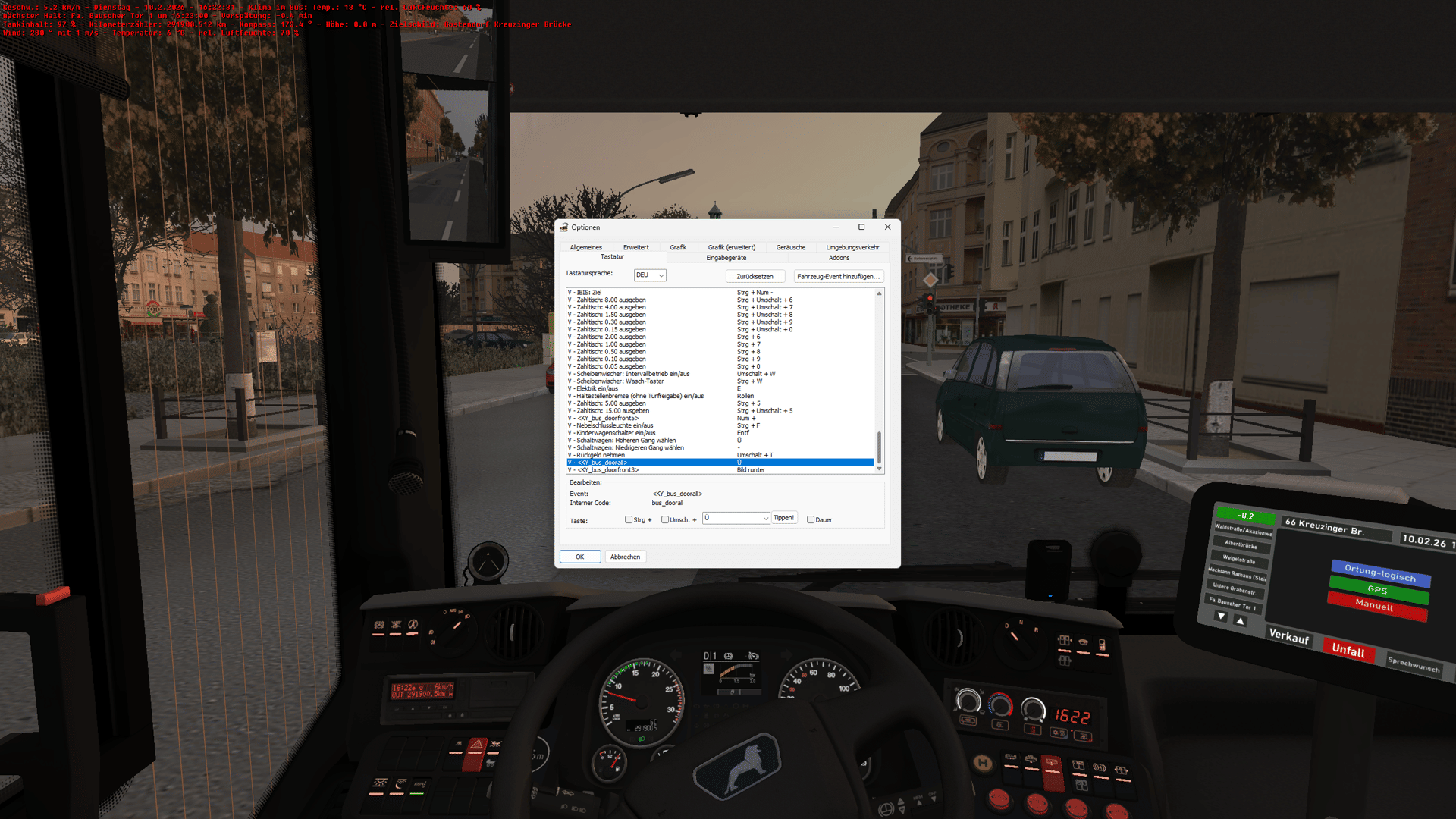This screenshot has width=1456, height=819.
Task: Choose Manuell mode on the bus display
Action: point(1374,606)
